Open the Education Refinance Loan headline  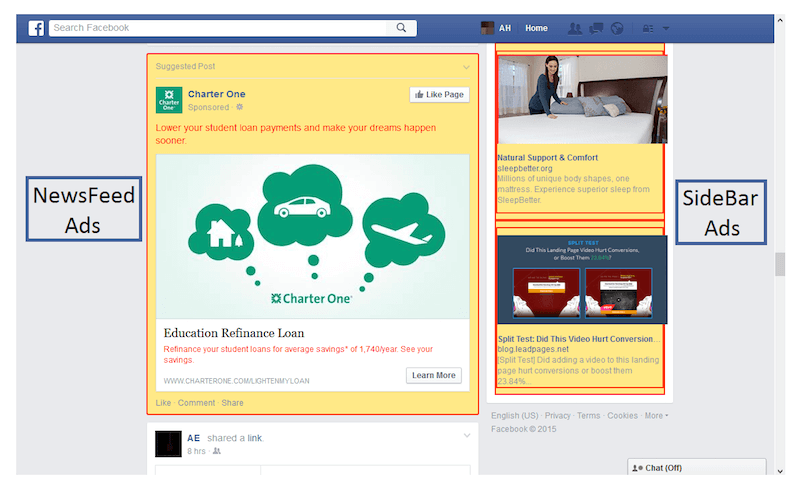[x=234, y=333]
